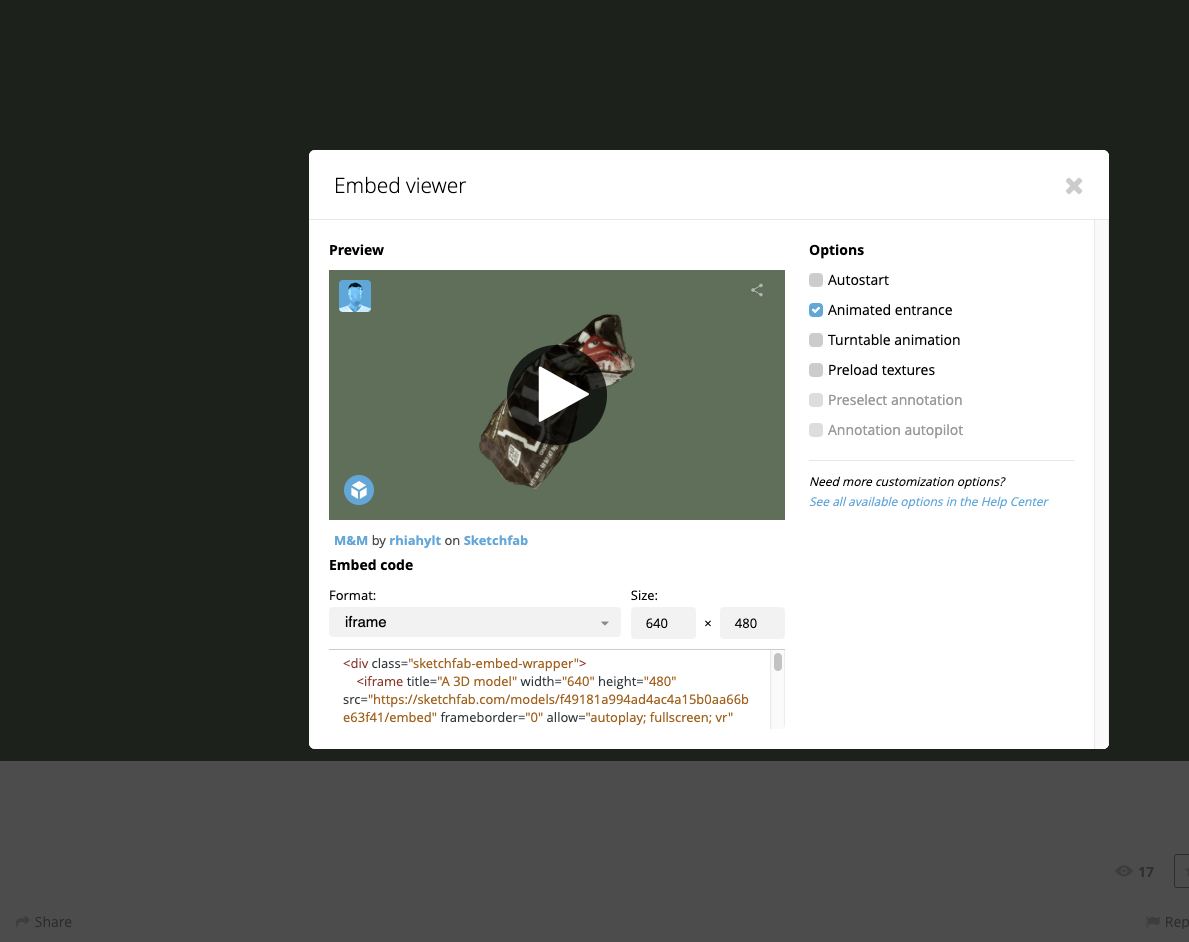
Task: Click the play button on the model preview
Action: pyautogui.click(x=557, y=395)
